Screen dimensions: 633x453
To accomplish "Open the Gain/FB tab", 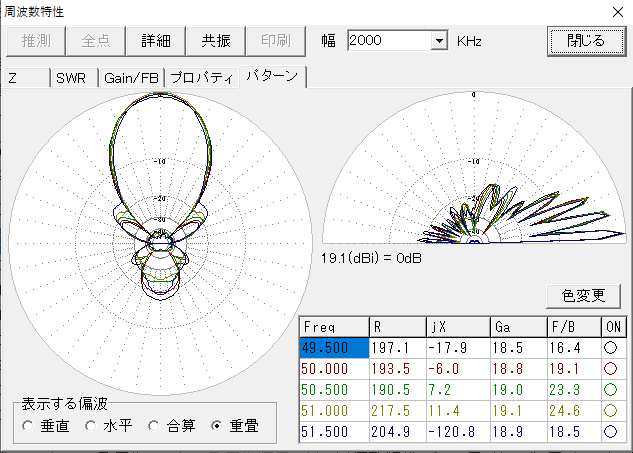I will tap(130, 78).
